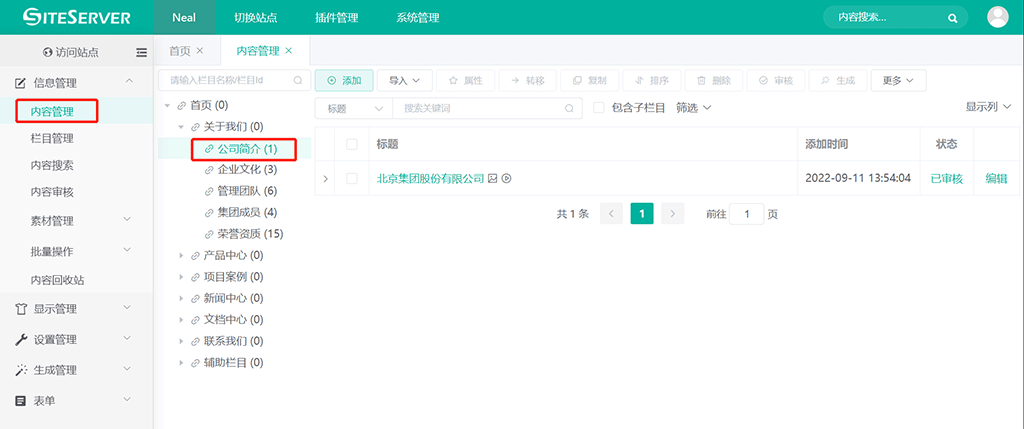
Task: Click the search icon in channel filter box
Action: coord(297,80)
